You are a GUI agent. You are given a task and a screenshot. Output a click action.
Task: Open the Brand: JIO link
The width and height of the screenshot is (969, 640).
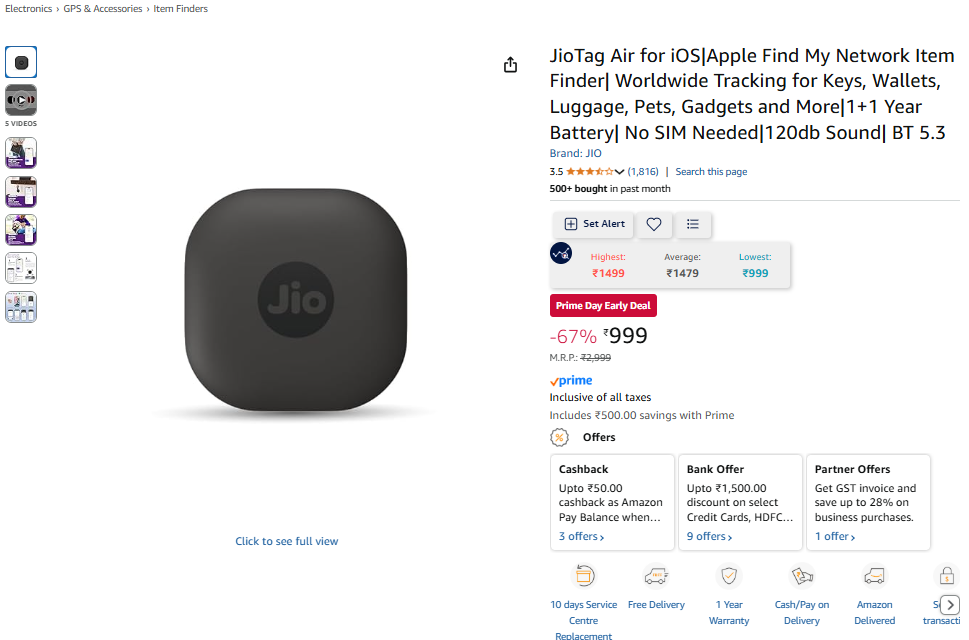tap(575, 153)
